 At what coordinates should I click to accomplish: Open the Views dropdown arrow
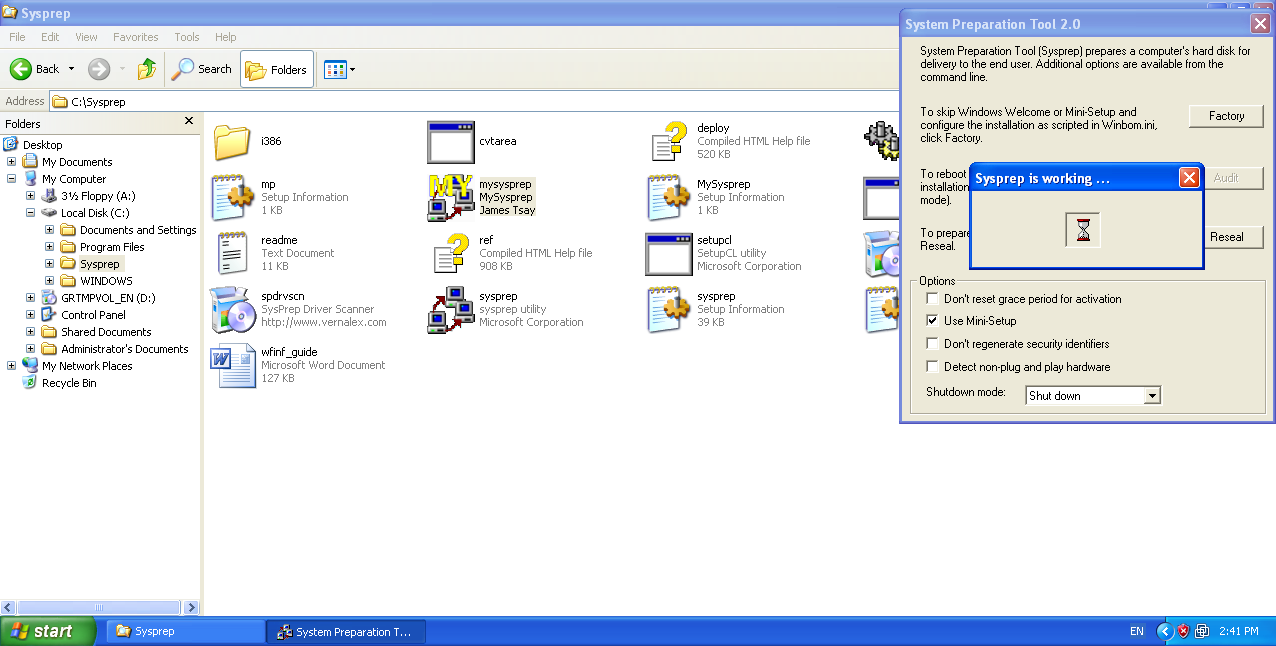click(352, 70)
